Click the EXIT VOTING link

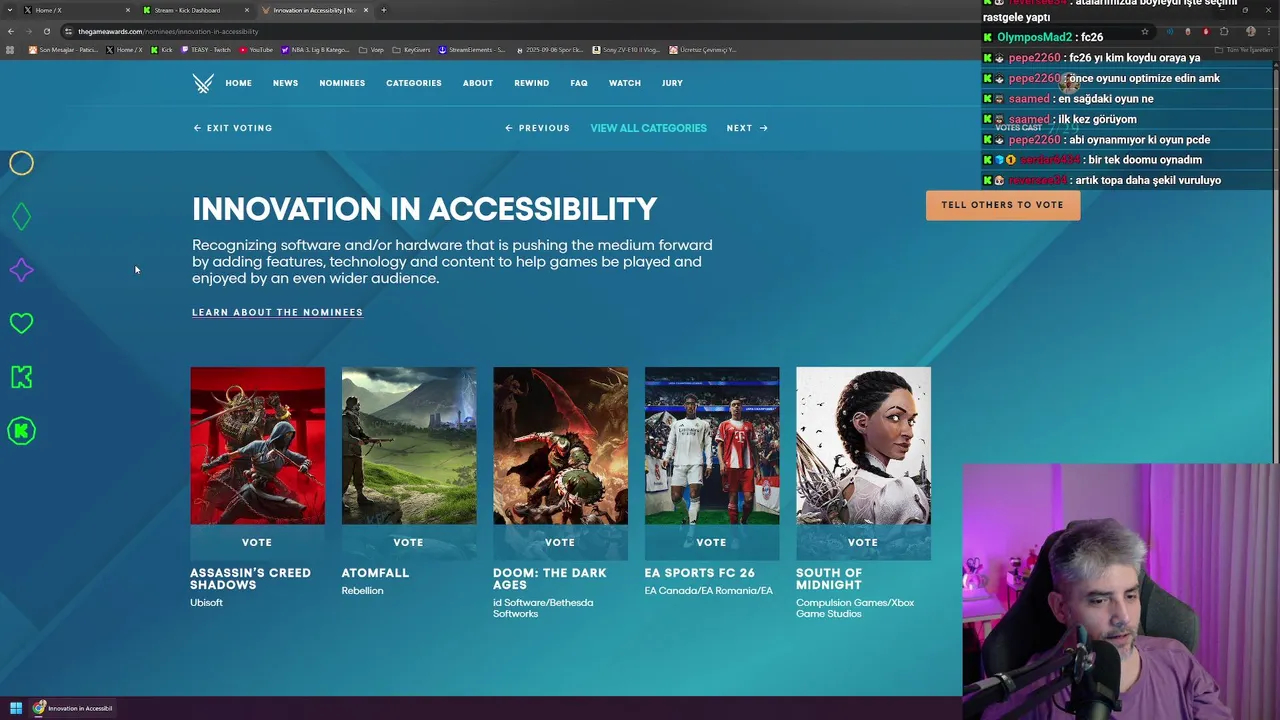click(x=233, y=128)
